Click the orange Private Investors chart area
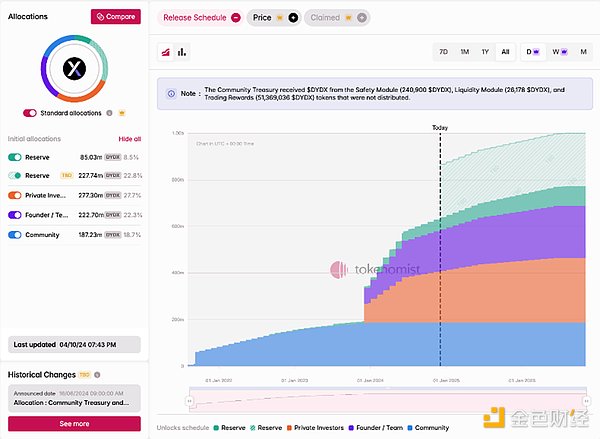Viewport: 600px width, 439px height. [474, 295]
